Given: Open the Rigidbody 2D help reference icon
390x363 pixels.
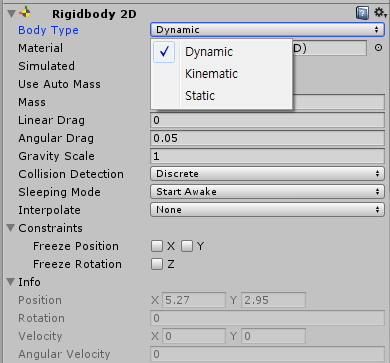Looking at the screenshot, I should [362, 13].
